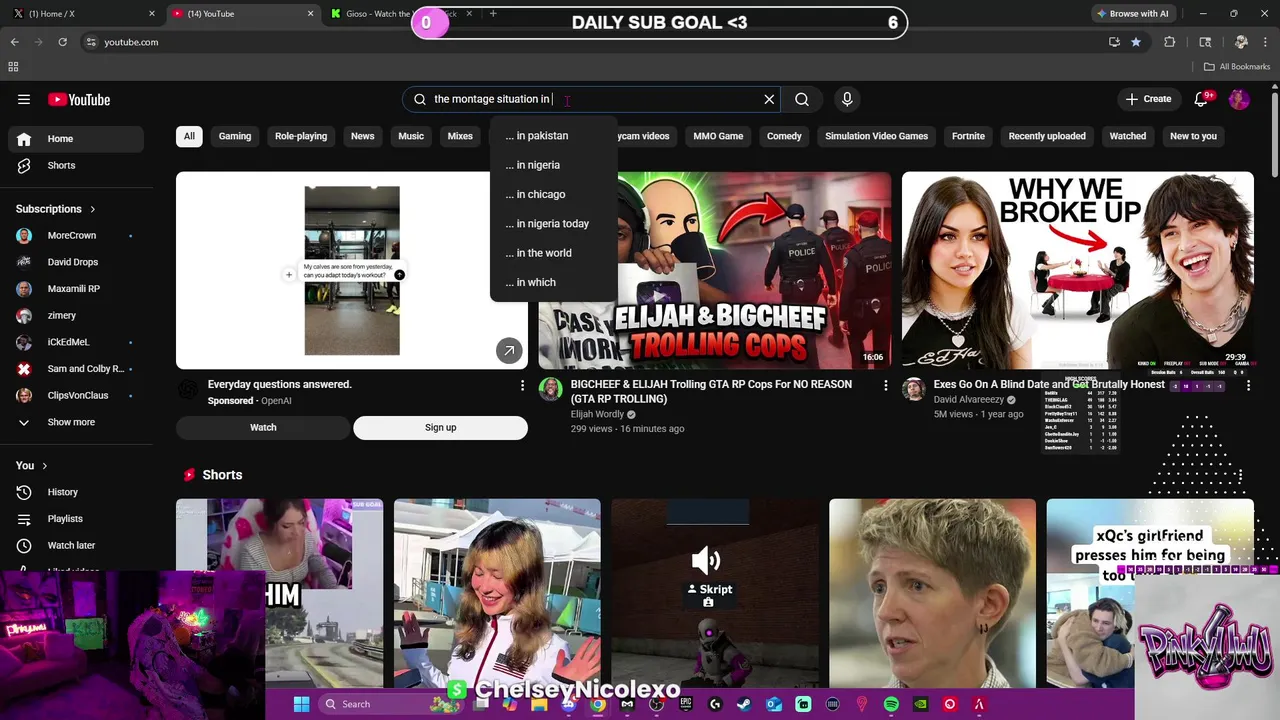Open iCkEdMeL channel subscription
Image resolution: width=1280 pixels, height=720 pixels.
[76, 342]
